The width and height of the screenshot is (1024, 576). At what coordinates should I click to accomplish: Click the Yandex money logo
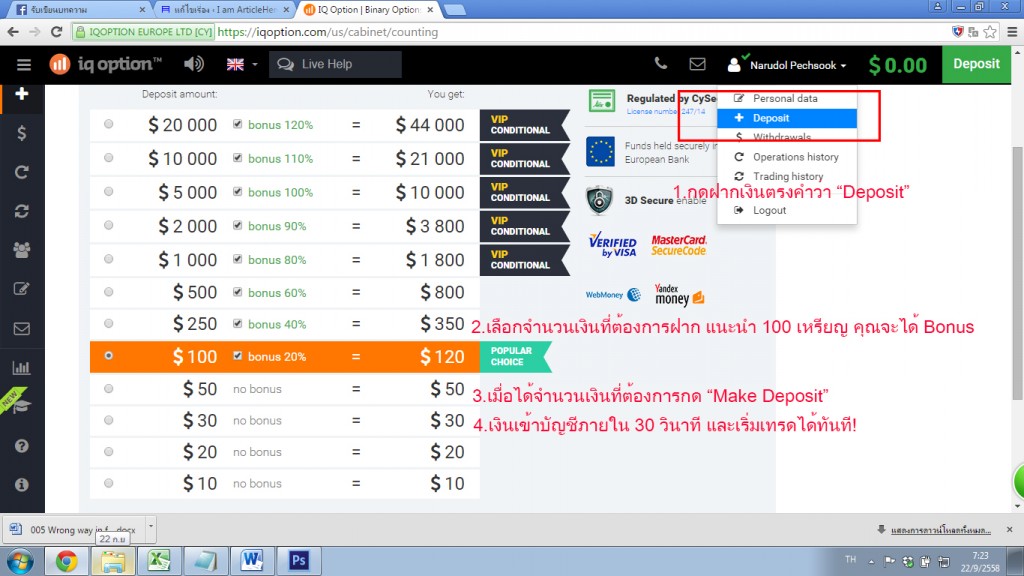(x=679, y=295)
